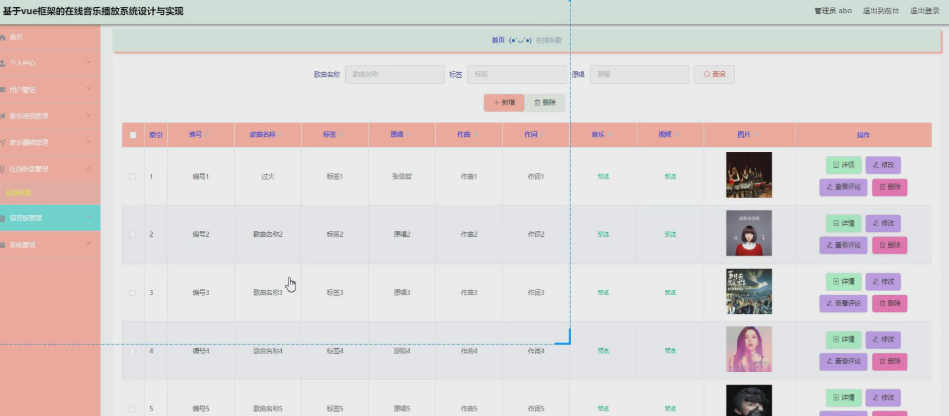Click 管理员 abo in the top bar
Screen dimensions: 949x416
pyautogui.click(x=833, y=11)
